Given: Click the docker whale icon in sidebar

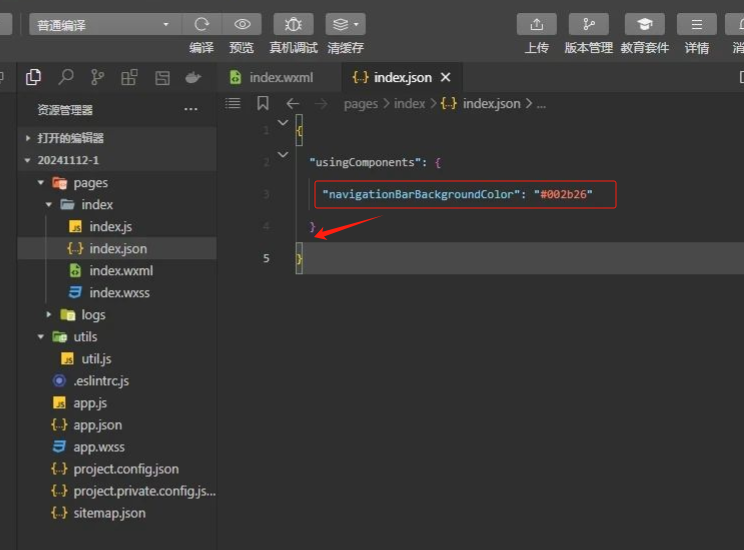Looking at the screenshot, I should (193, 77).
